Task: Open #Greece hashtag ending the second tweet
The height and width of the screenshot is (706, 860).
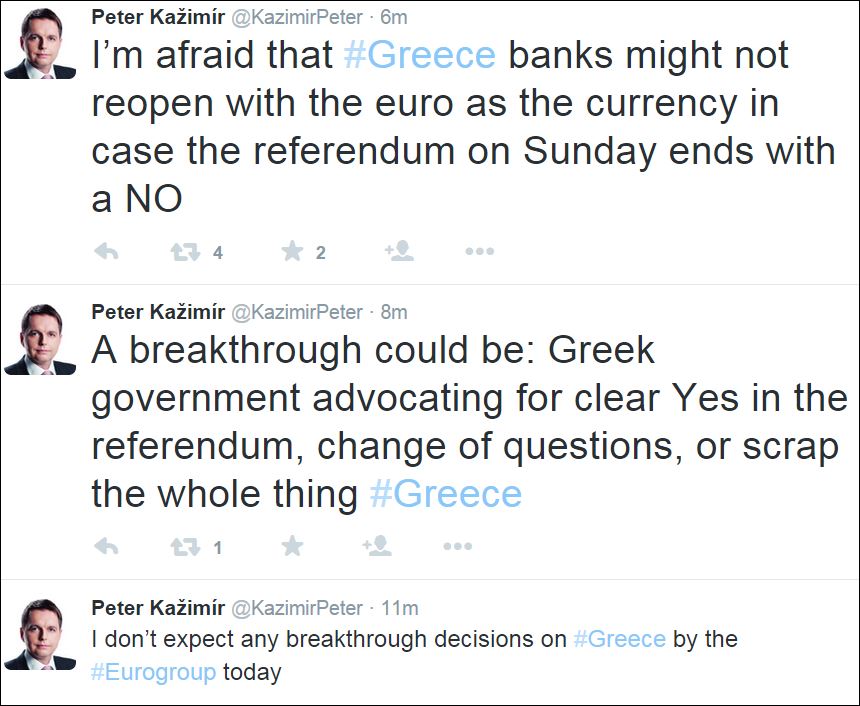Action: pos(446,494)
